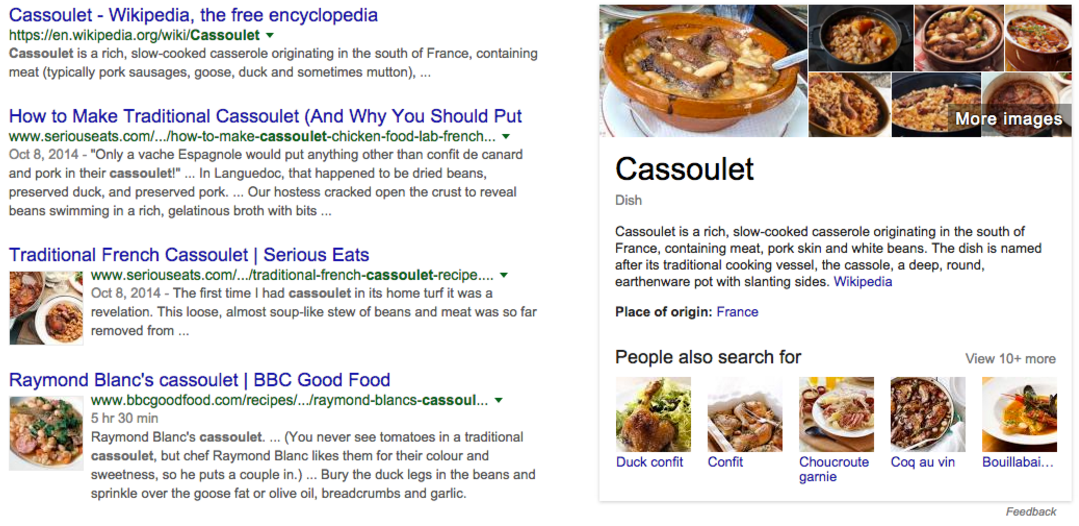The height and width of the screenshot is (526, 1079).
Task: Open the Cassoulet Wikipedia result title
Action: coord(193,14)
